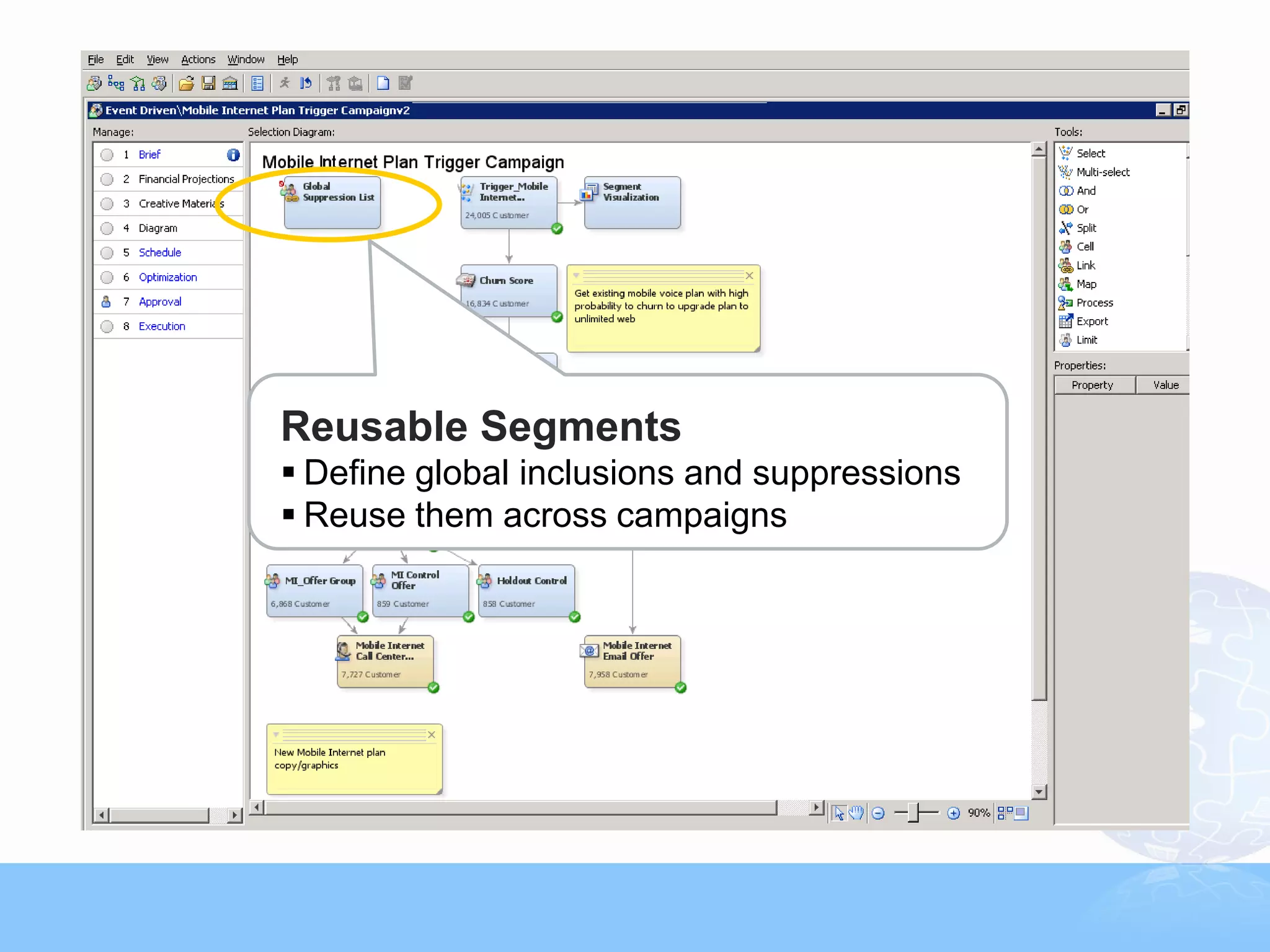Select the Trigger_Mobile Internet node

[509, 203]
